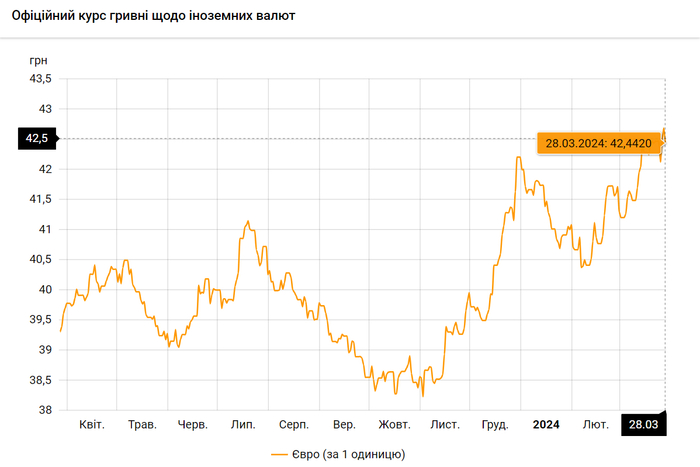
Task: Click the chart title about офіційний курс гривні
Action: click(x=153, y=18)
